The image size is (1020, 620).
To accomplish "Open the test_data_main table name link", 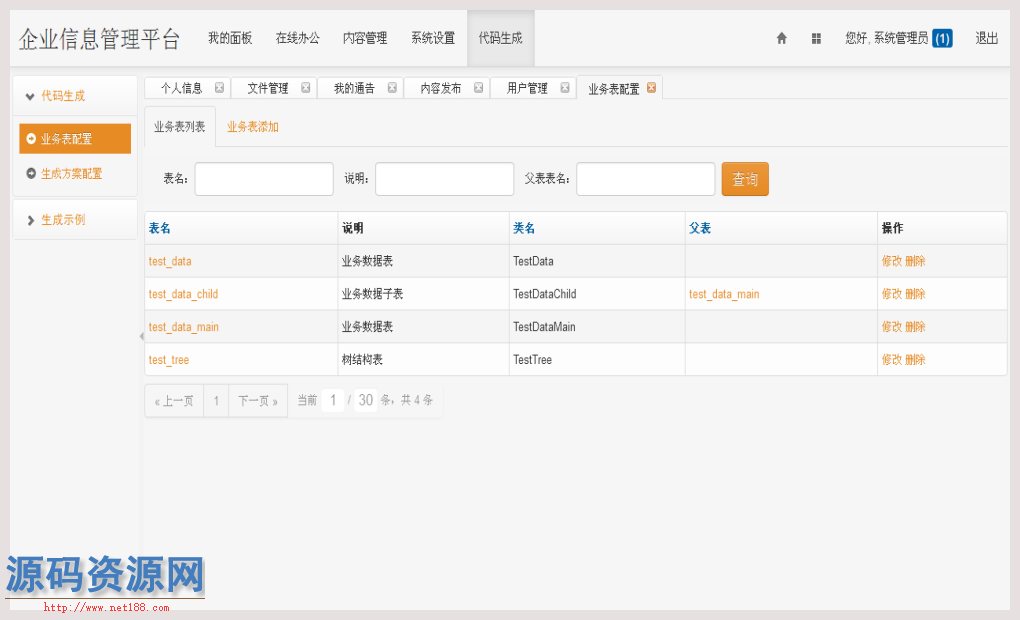I will [183, 327].
